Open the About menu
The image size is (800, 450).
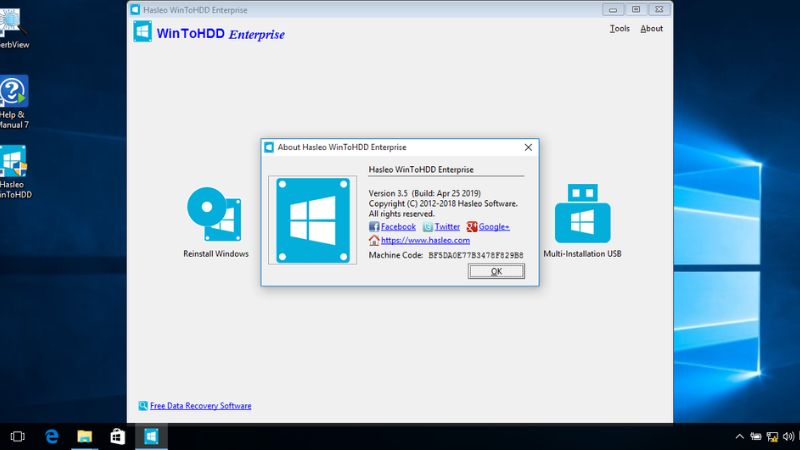click(652, 29)
